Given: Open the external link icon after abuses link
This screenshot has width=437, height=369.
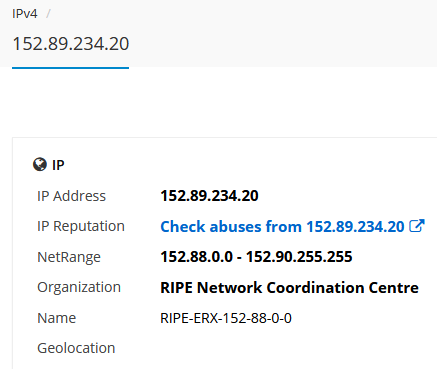Looking at the screenshot, I should click(x=417, y=226).
